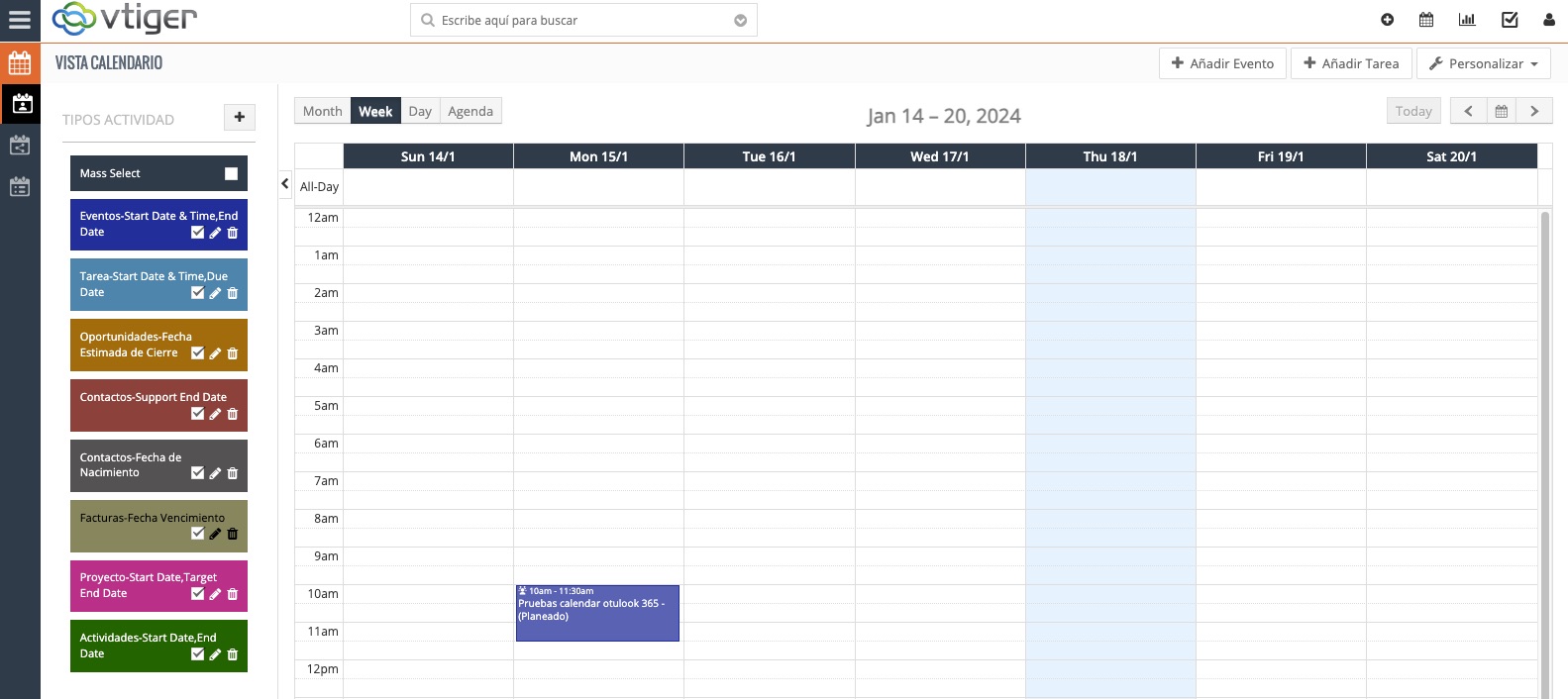Delete the Tarea activity type with trash icon

pyautogui.click(x=233, y=293)
